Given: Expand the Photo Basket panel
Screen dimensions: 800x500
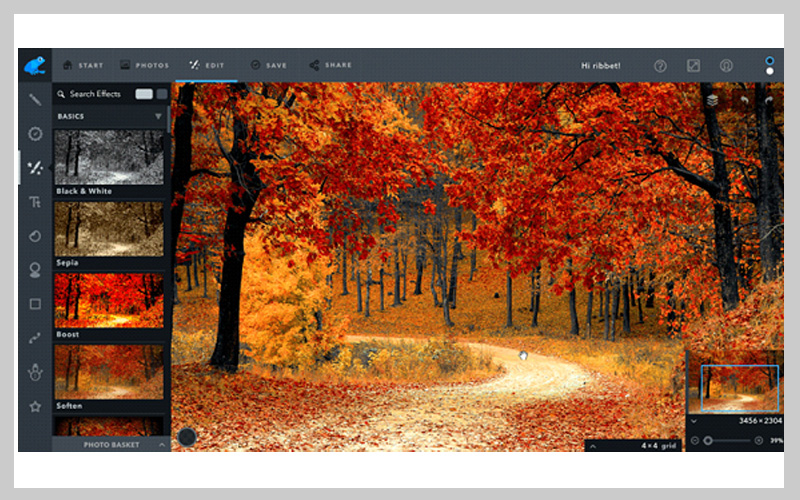Looking at the screenshot, I should (x=162, y=444).
